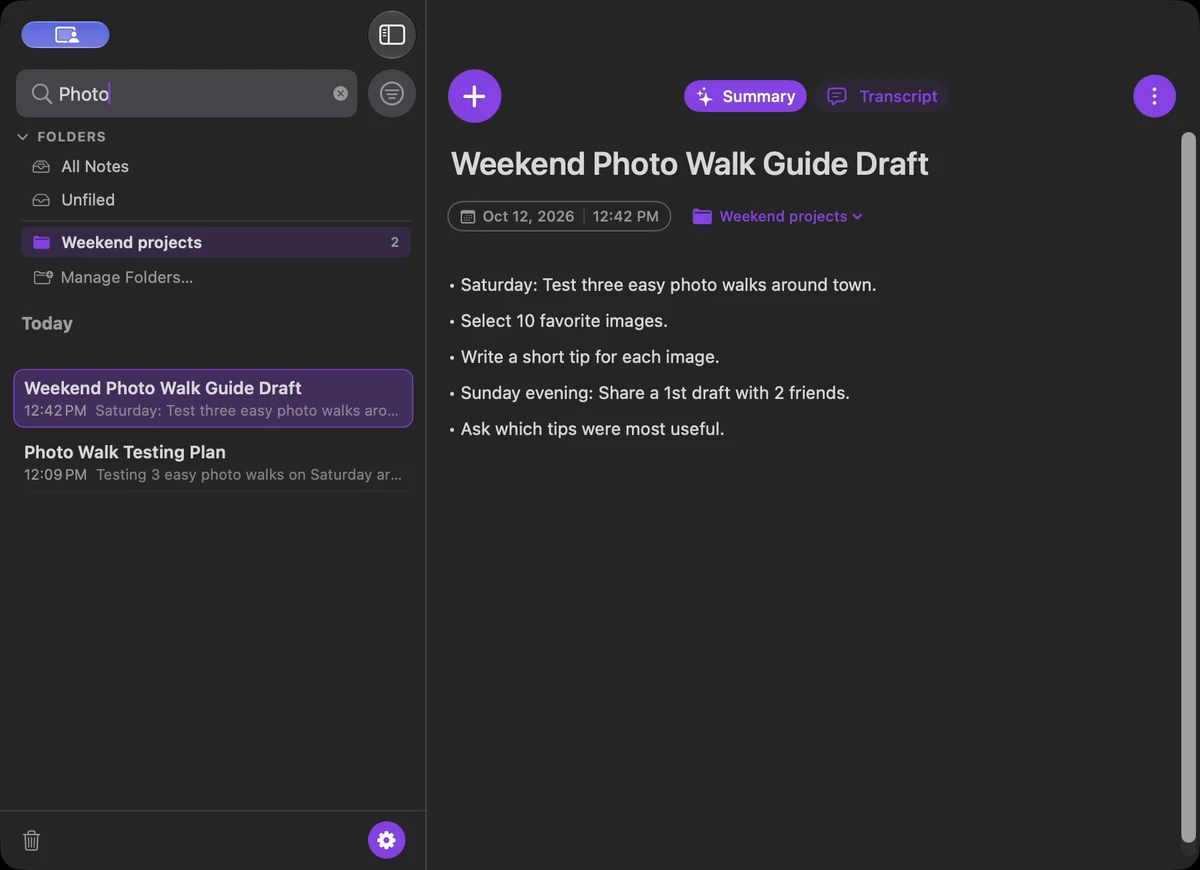Select the Weekend Photo Walk Guide Draft note
Viewport: 1200px width, 870px height.
click(x=213, y=398)
